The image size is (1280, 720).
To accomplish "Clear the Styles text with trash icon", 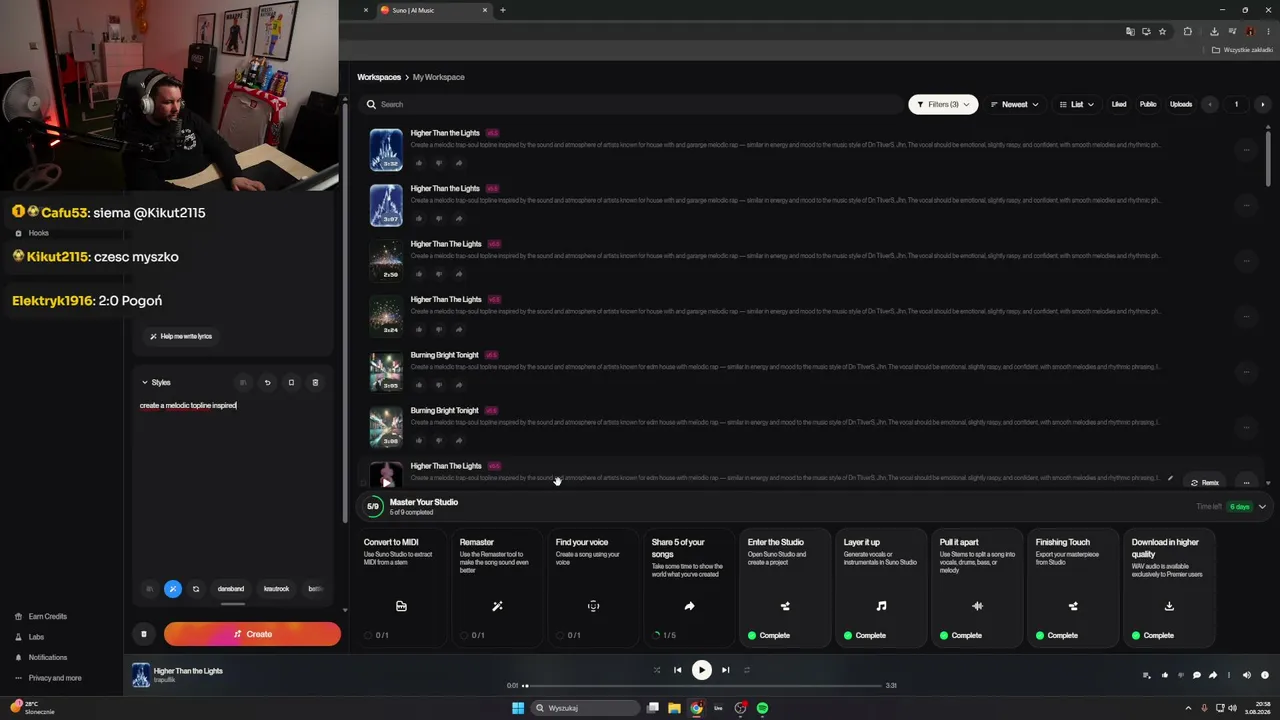I will click(x=315, y=382).
